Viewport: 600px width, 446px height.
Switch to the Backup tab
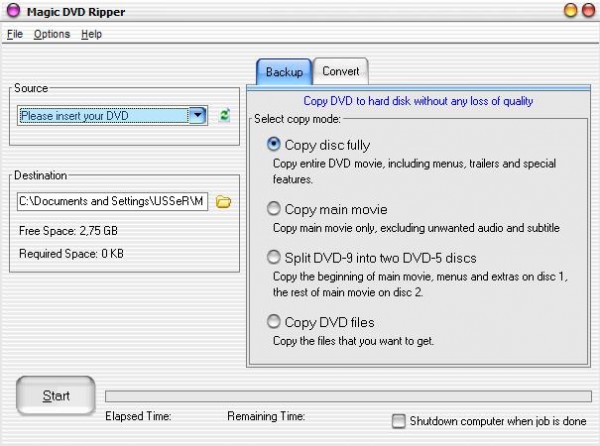[284, 72]
